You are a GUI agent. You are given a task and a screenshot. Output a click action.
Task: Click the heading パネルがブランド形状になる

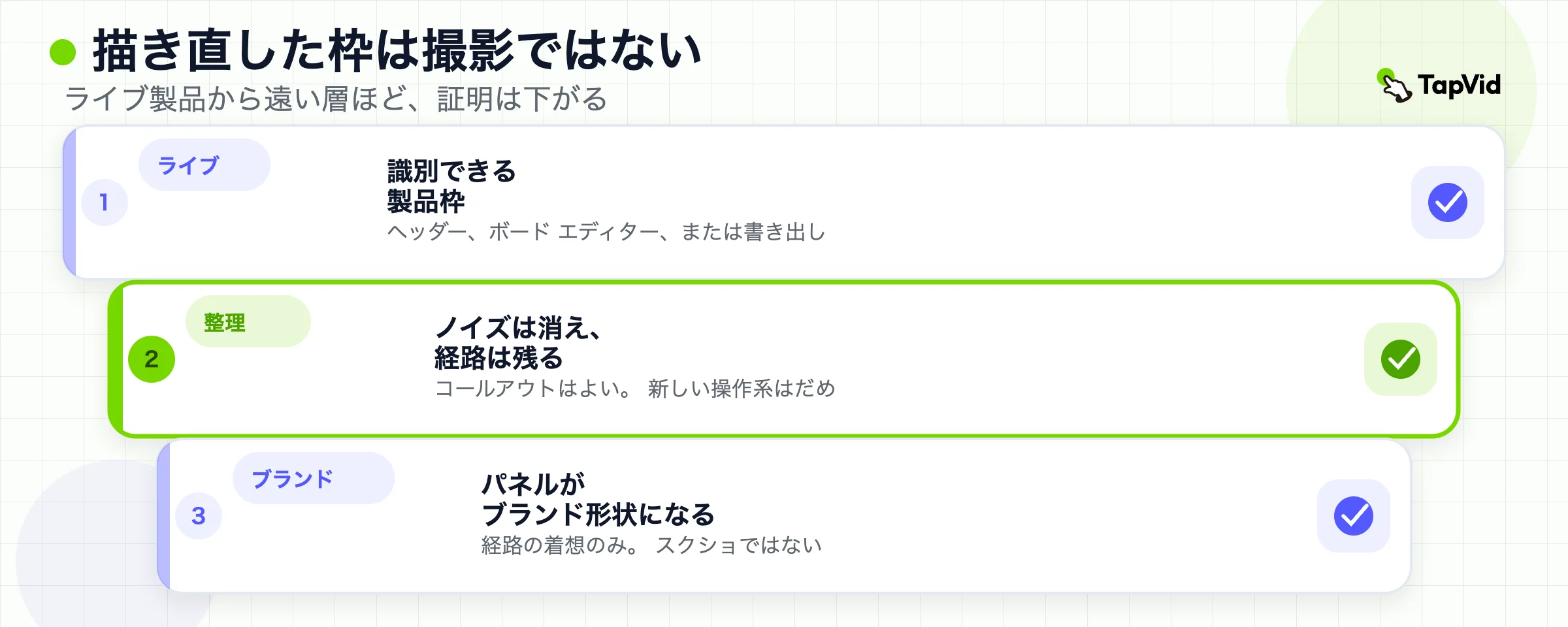(x=598, y=500)
